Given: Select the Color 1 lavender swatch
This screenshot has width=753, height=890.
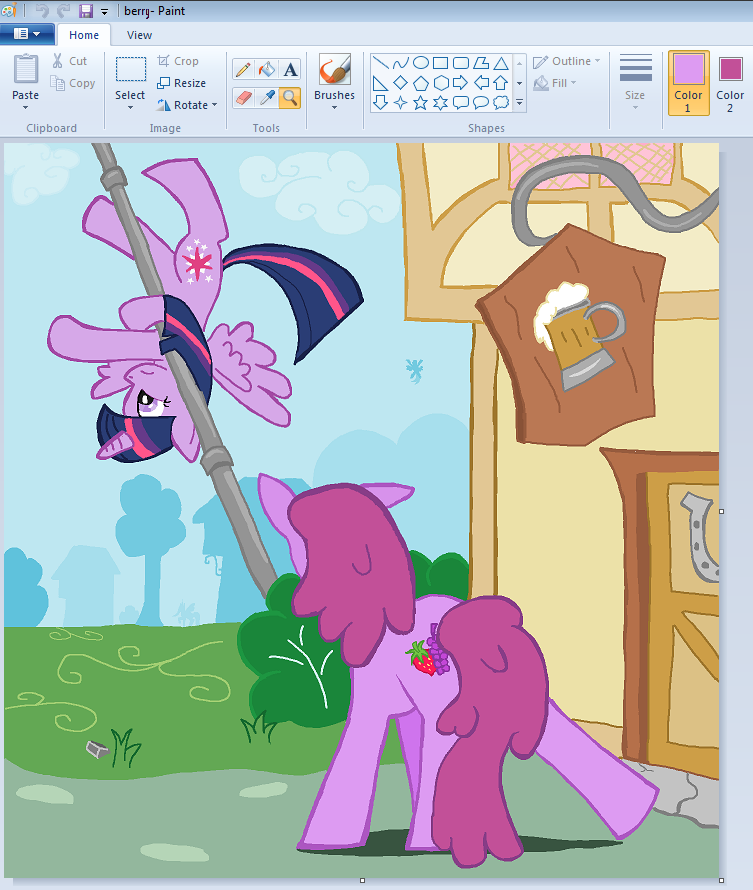Looking at the screenshot, I should [688, 83].
